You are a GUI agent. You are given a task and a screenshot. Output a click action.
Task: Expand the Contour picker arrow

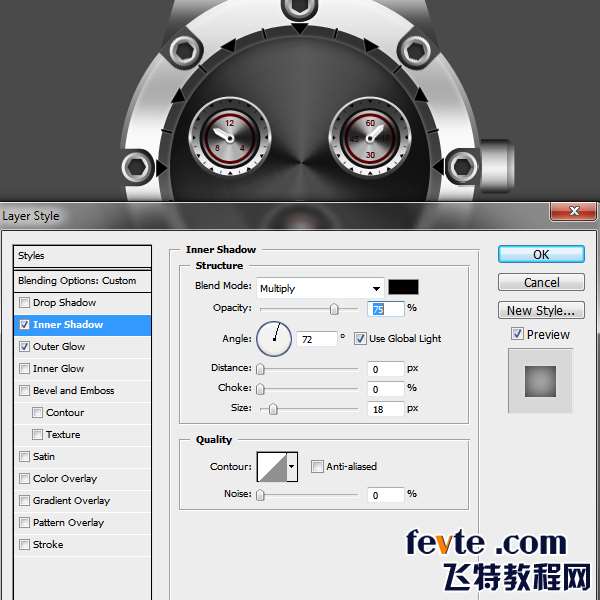pyautogui.click(x=292, y=466)
